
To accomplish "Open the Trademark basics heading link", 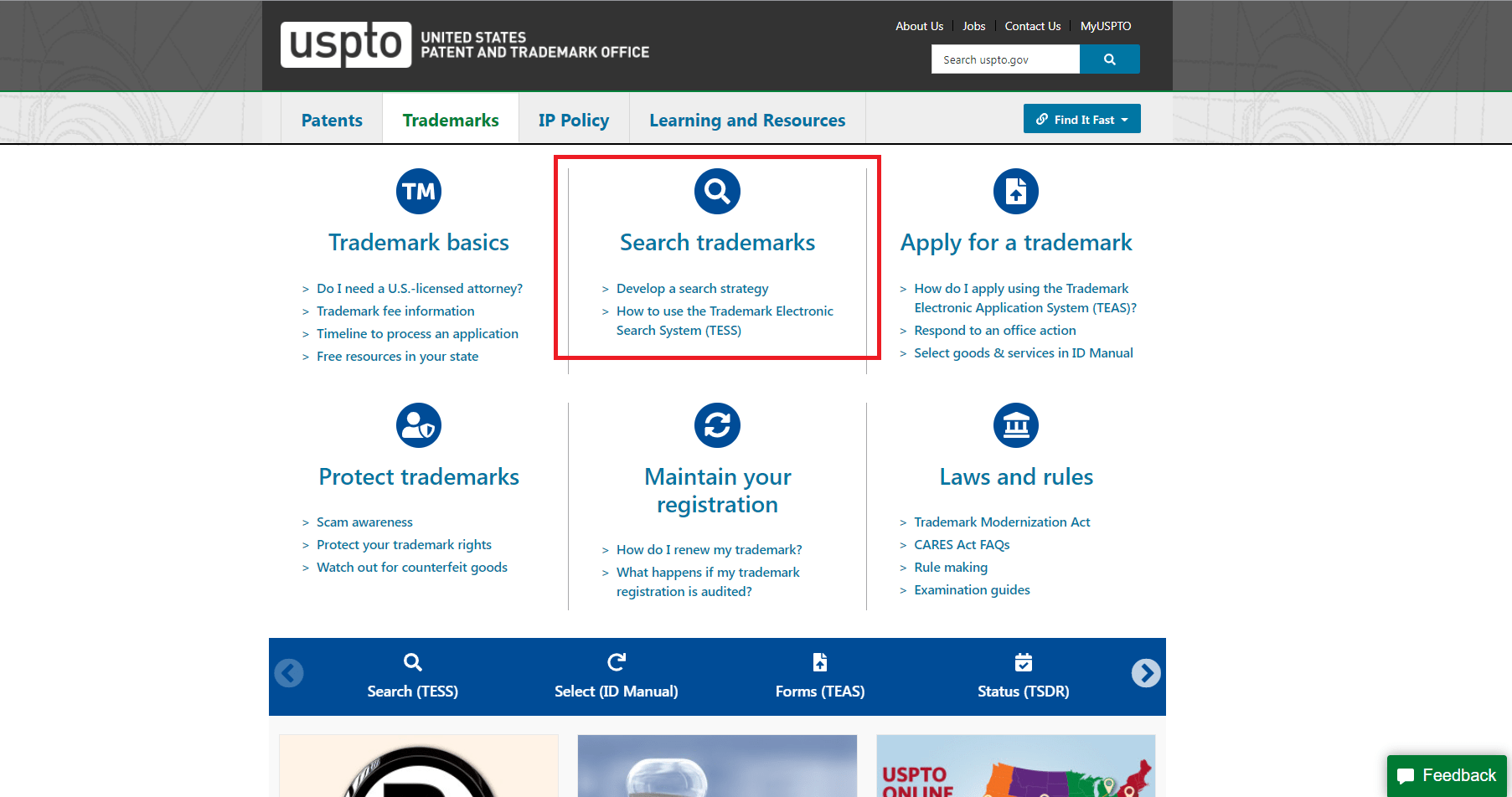I will coord(419,243).
